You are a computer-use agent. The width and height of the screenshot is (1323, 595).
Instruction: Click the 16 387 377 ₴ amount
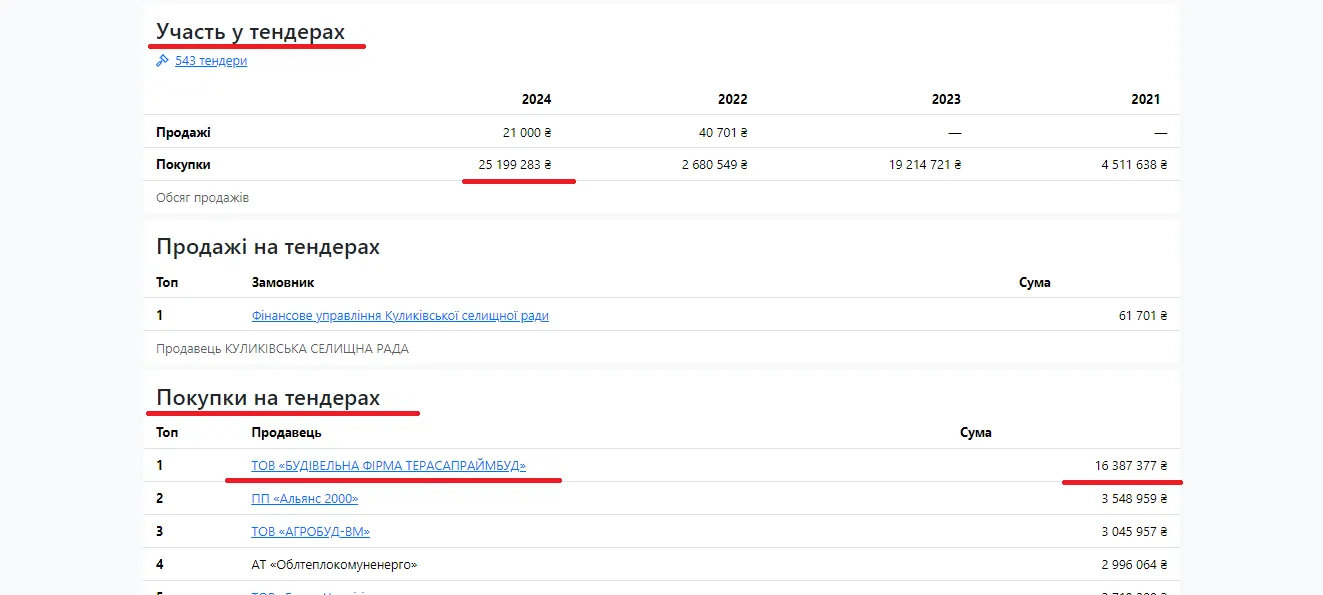1130,466
